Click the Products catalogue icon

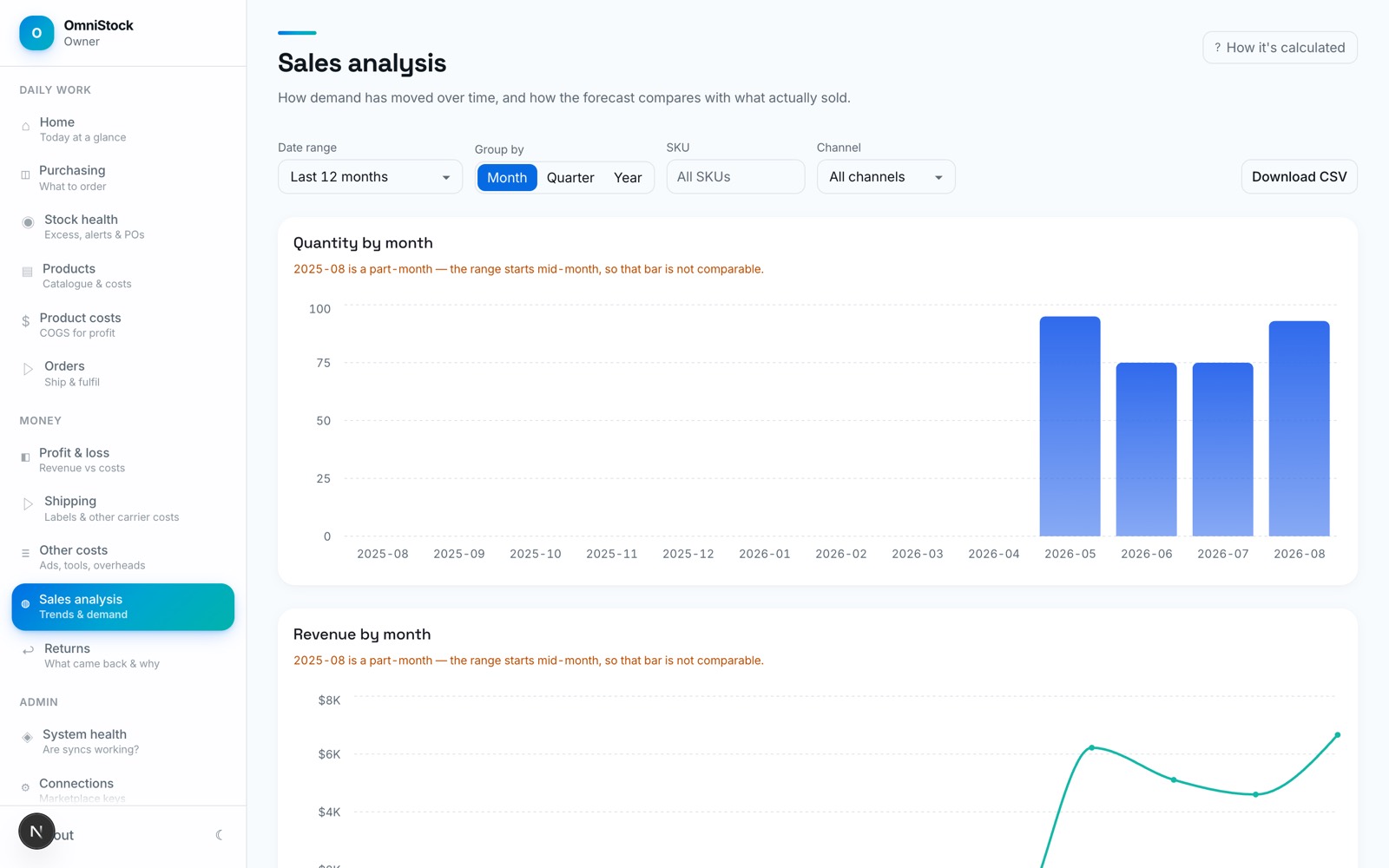pyautogui.click(x=27, y=273)
